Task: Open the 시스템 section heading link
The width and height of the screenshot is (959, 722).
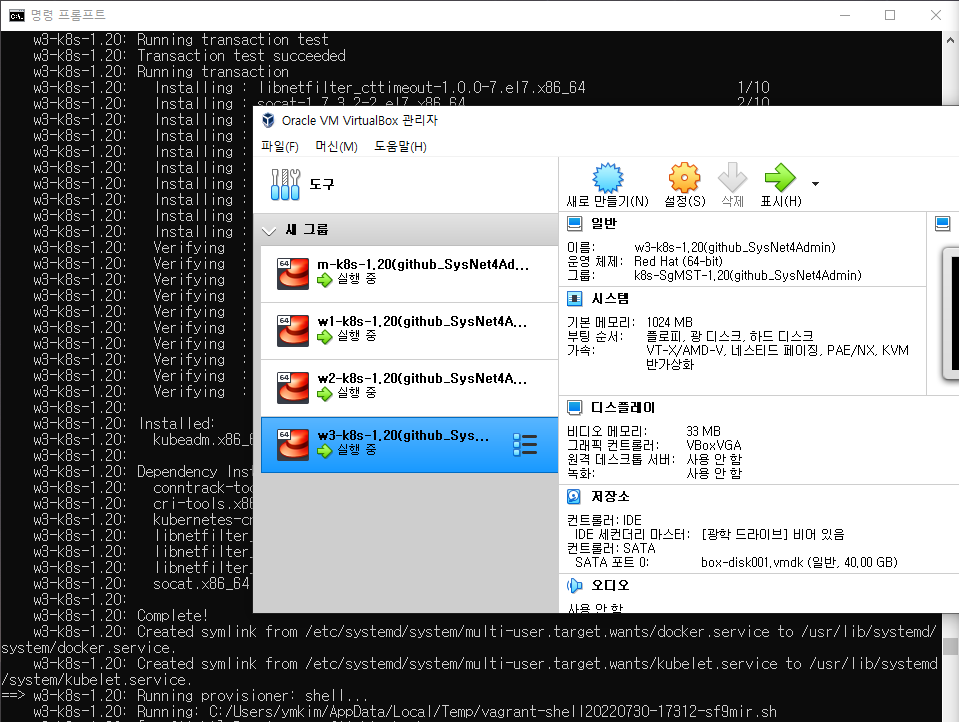Action: pyautogui.click(x=610, y=299)
